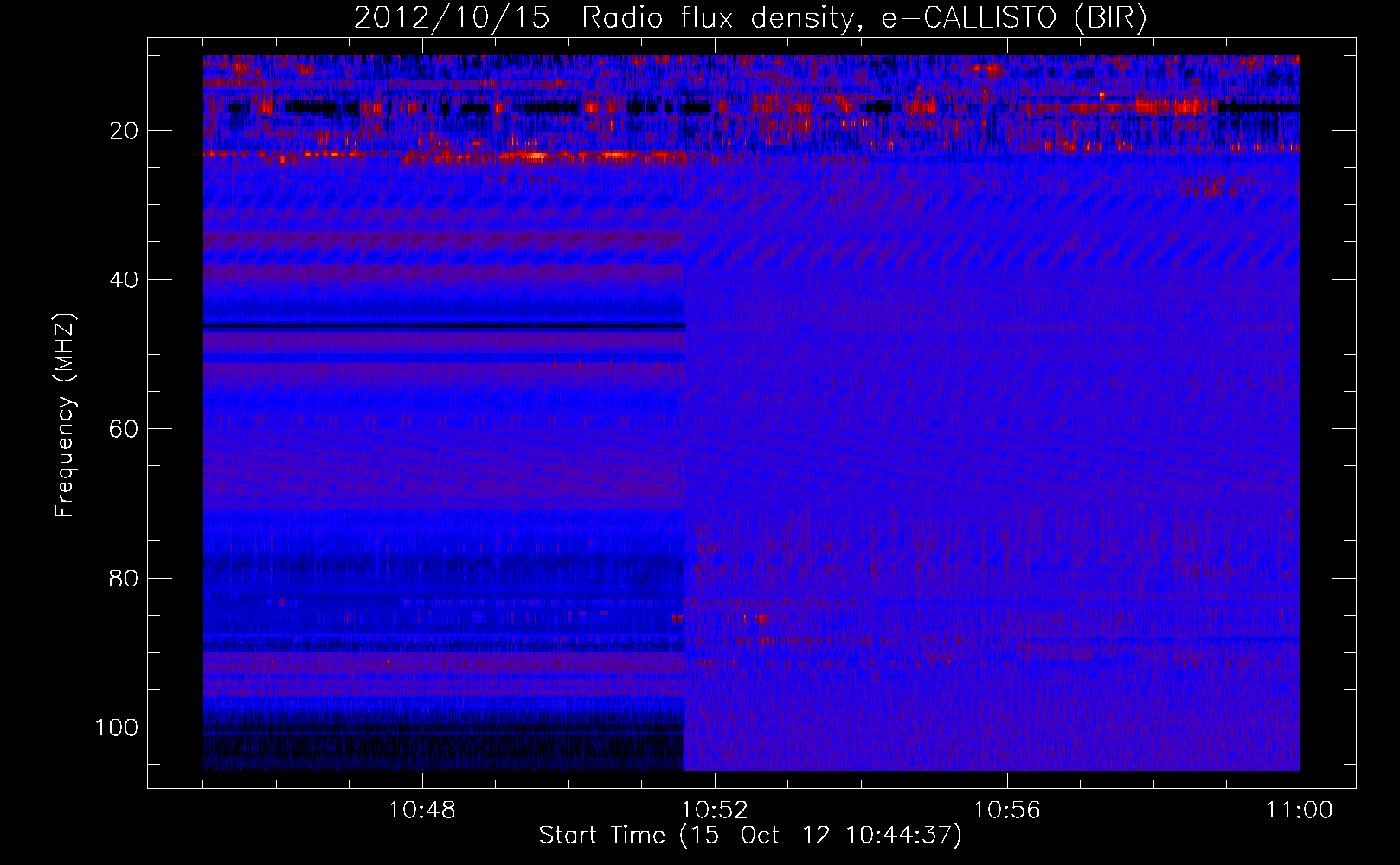Click the '10:48' time tick label
The width and height of the screenshot is (1400, 865).
(421, 811)
